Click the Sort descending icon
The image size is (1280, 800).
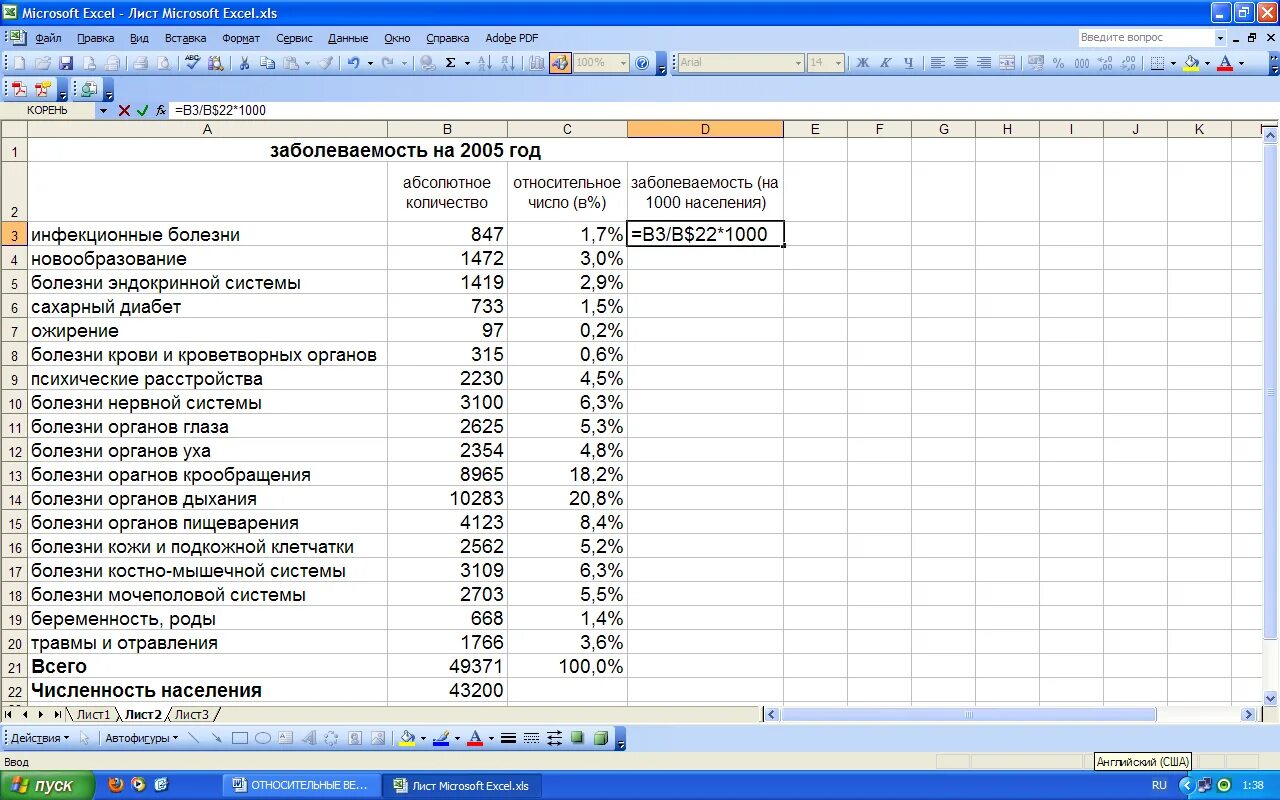507,63
